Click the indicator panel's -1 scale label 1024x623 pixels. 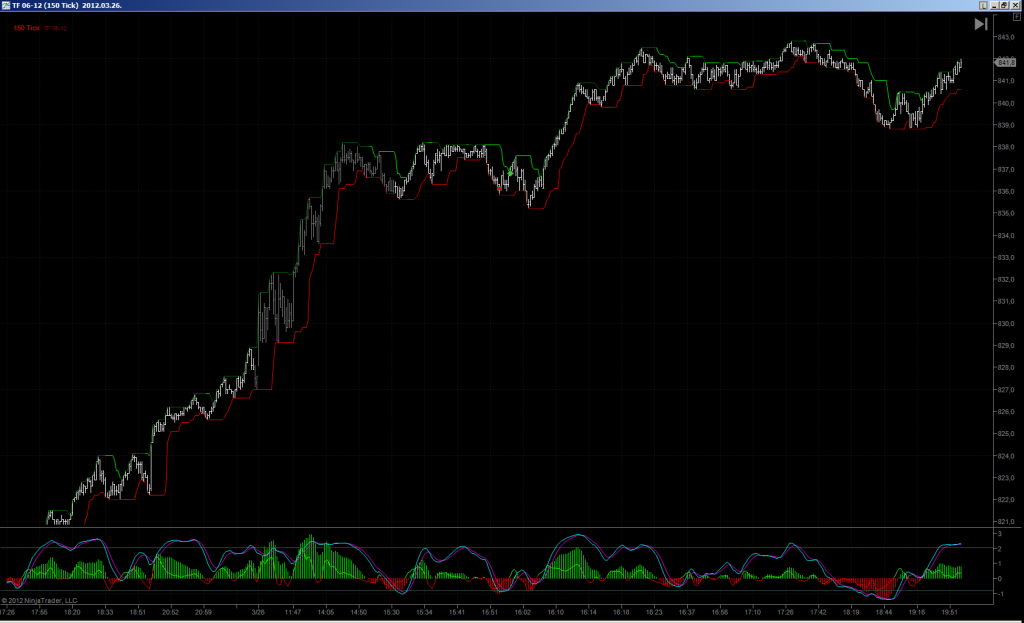click(x=999, y=594)
